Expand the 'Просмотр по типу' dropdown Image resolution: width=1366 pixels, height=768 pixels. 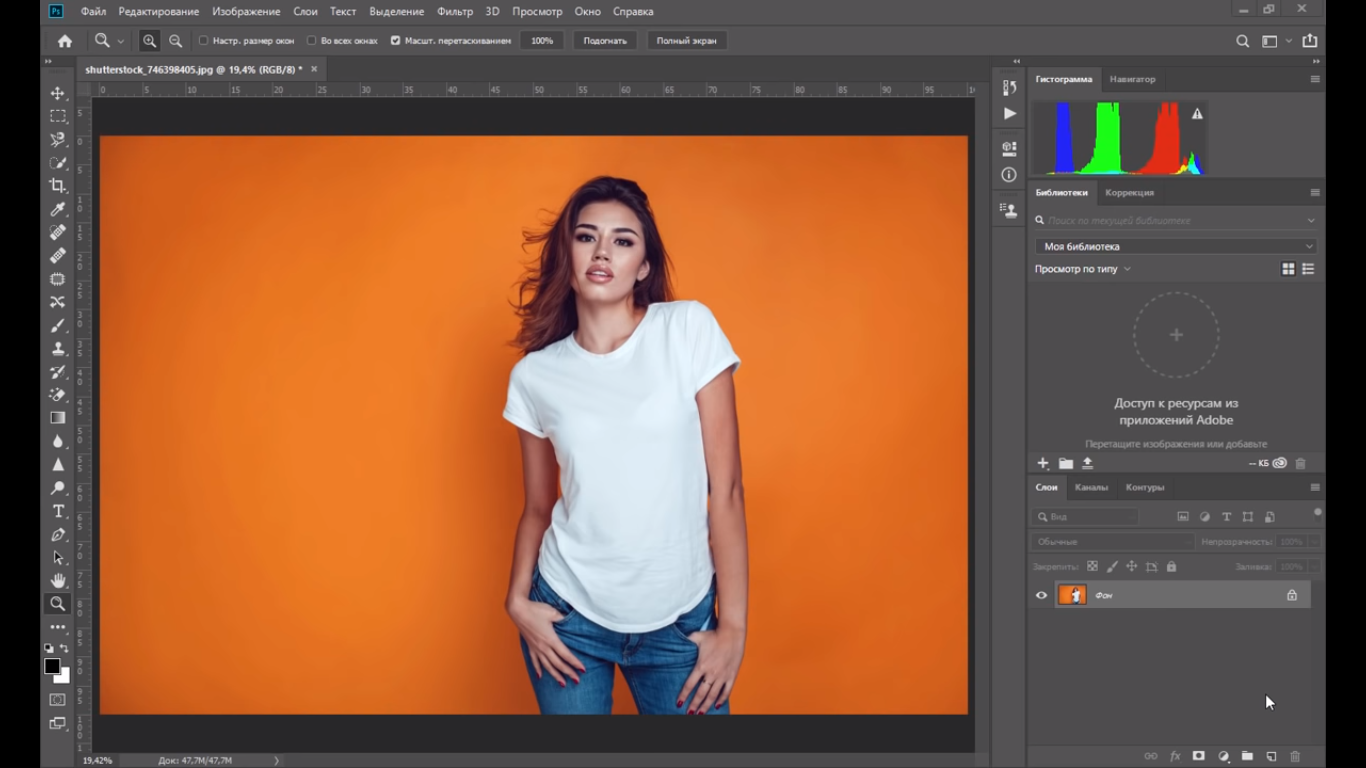(1082, 269)
